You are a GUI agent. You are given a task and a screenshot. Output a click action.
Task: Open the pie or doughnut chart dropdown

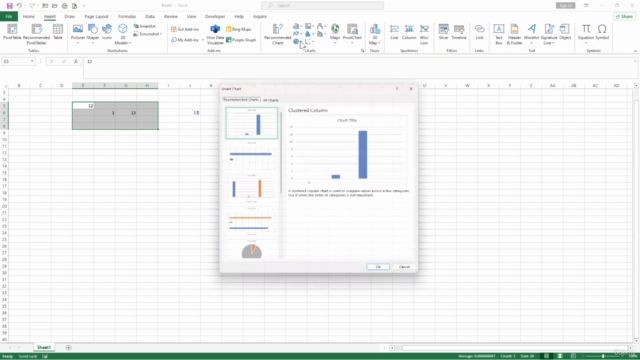point(297,42)
